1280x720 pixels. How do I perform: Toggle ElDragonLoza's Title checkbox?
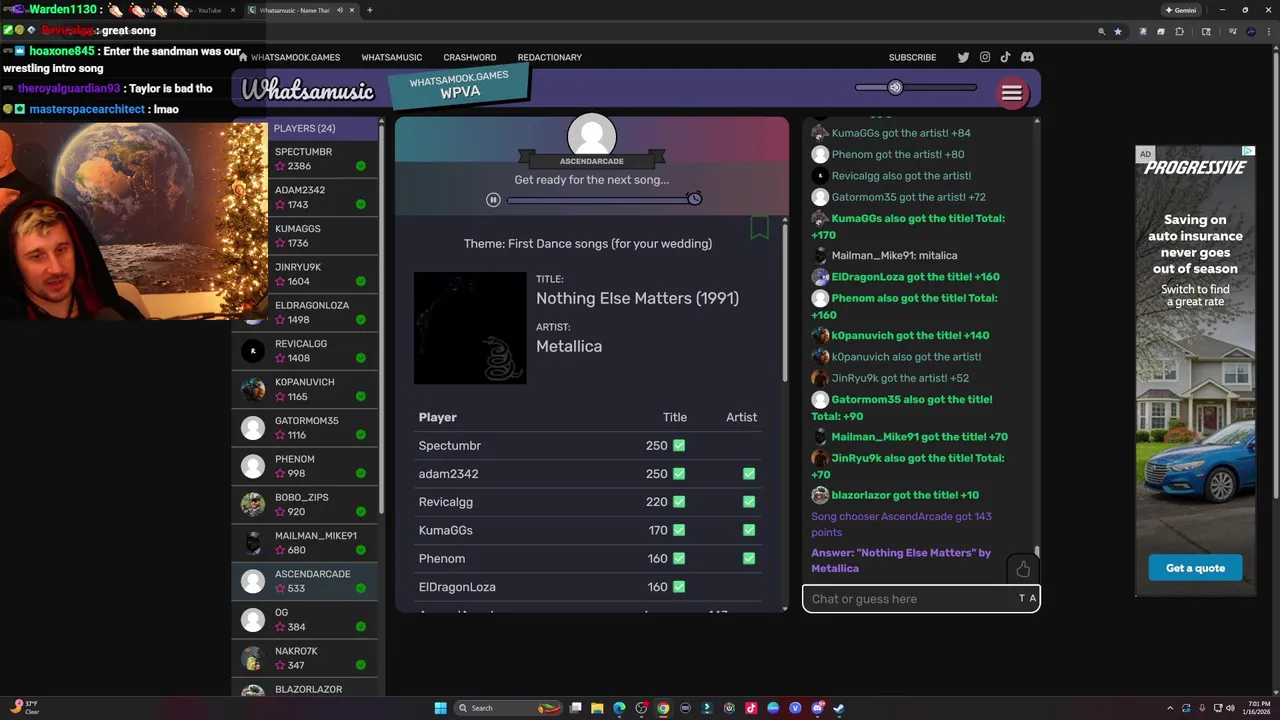[679, 587]
